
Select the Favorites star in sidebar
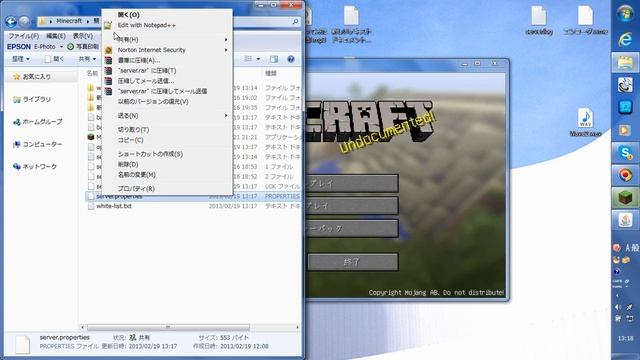(16, 76)
